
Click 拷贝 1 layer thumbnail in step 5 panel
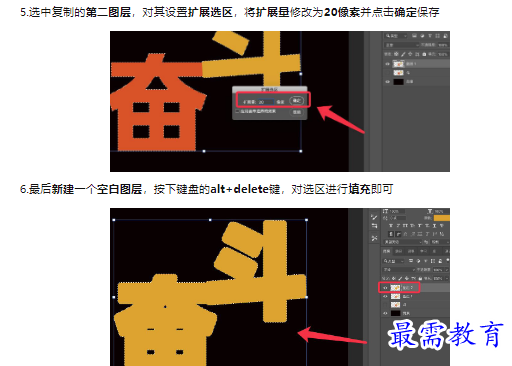click(x=399, y=64)
